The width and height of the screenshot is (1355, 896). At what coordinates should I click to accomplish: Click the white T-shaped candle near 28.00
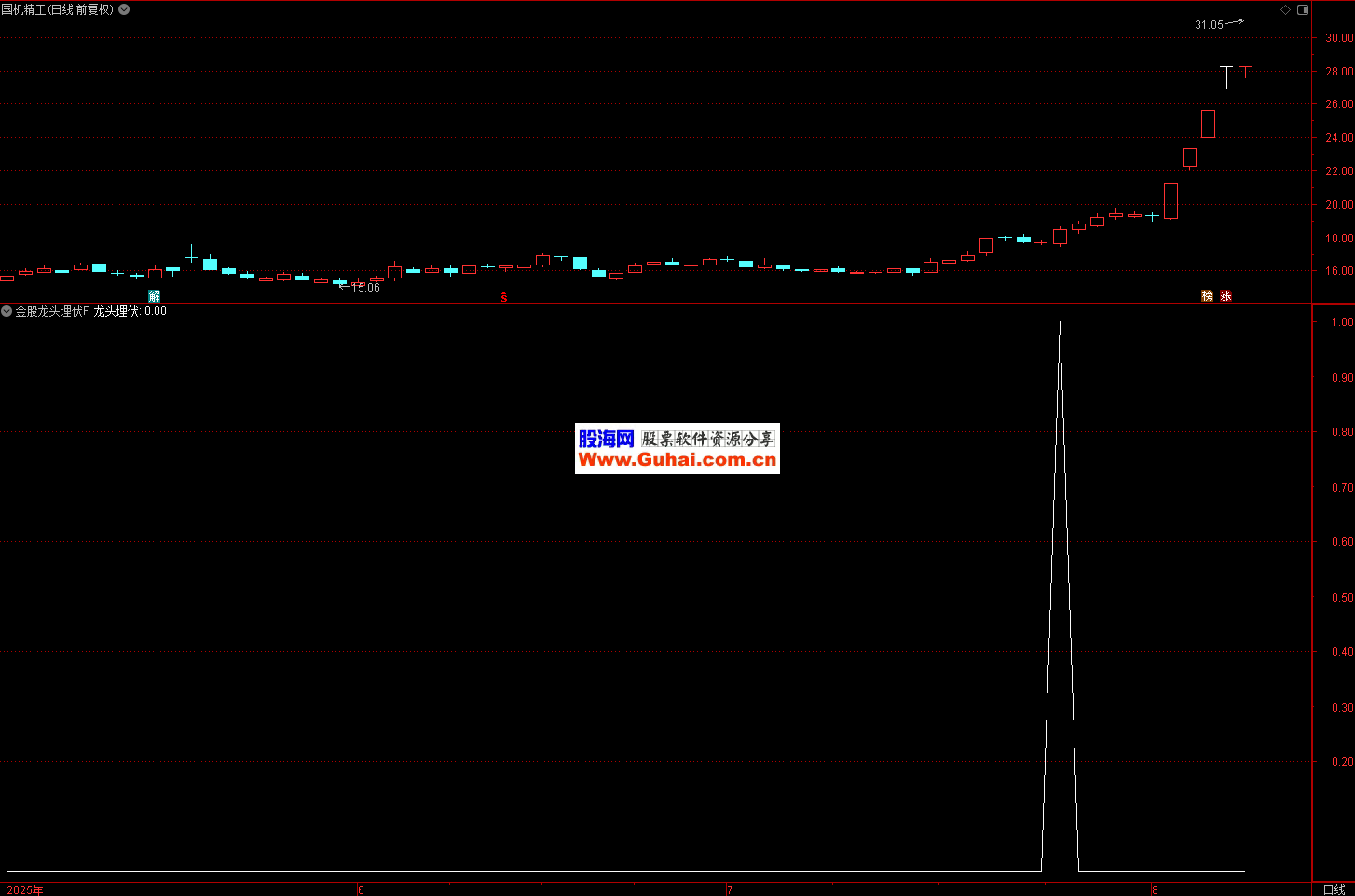tap(1226, 76)
